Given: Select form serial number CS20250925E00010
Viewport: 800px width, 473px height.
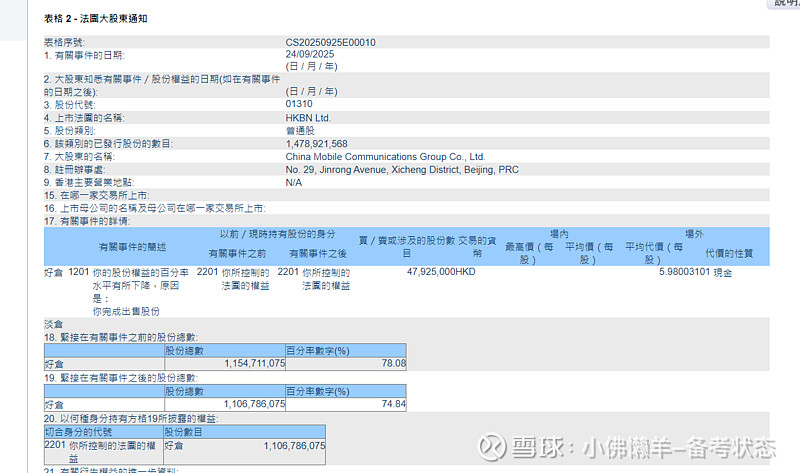Looking at the screenshot, I should [x=330, y=42].
